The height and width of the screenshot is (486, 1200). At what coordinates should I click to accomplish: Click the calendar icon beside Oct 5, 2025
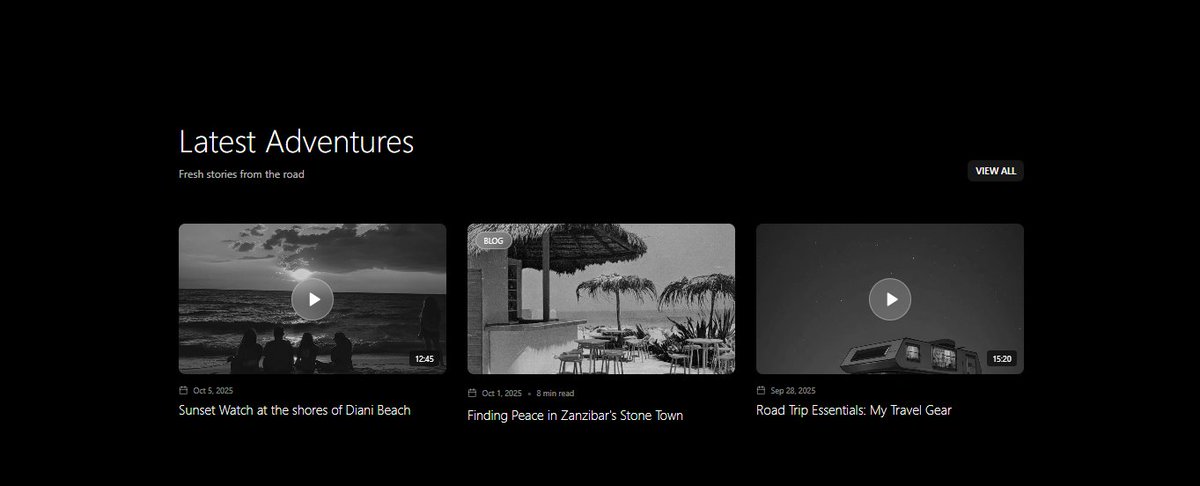point(183,390)
